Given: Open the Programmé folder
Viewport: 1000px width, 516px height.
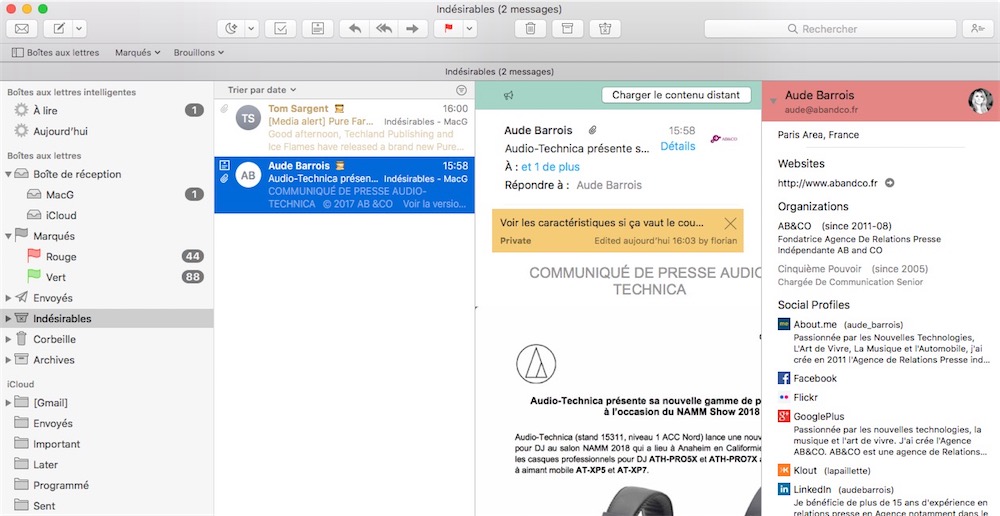Looking at the screenshot, I should (x=107, y=485).
